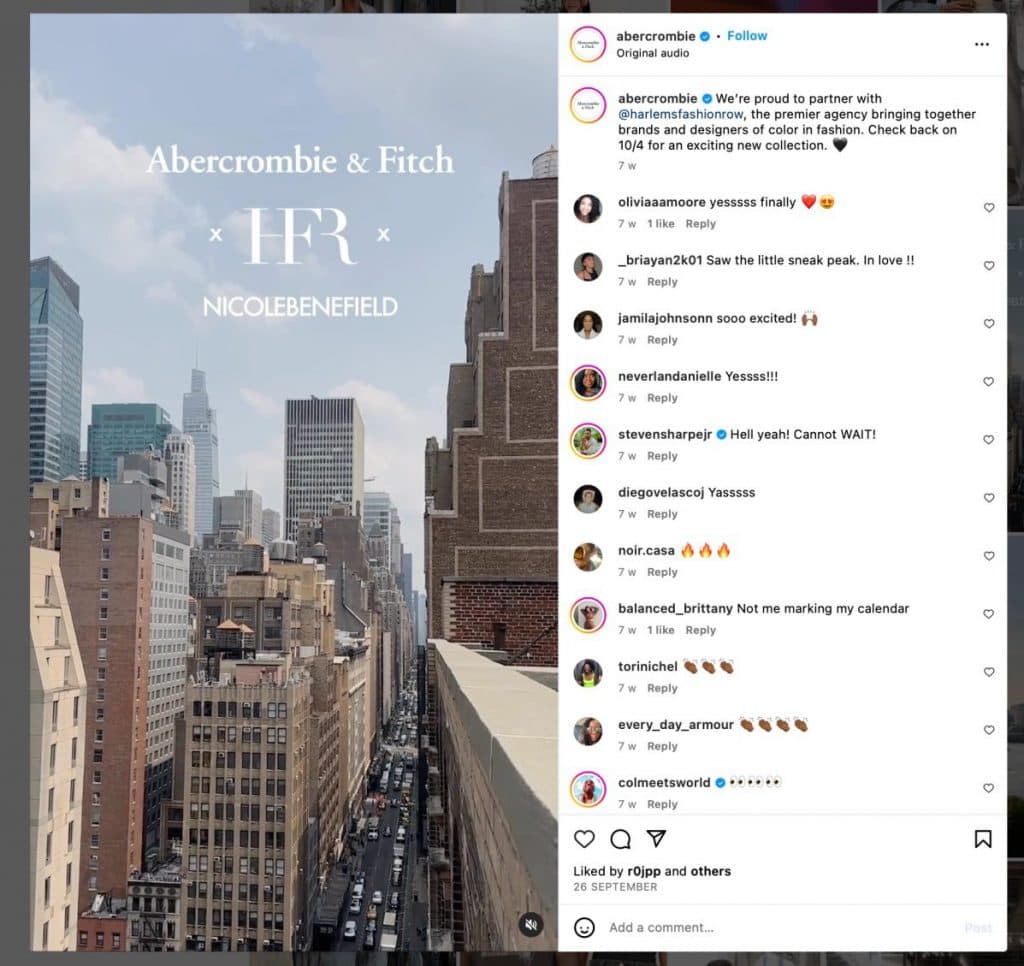The height and width of the screenshot is (966, 1024).
Task: Open the three-dot more options menu
Action: [x=982, y=44]
